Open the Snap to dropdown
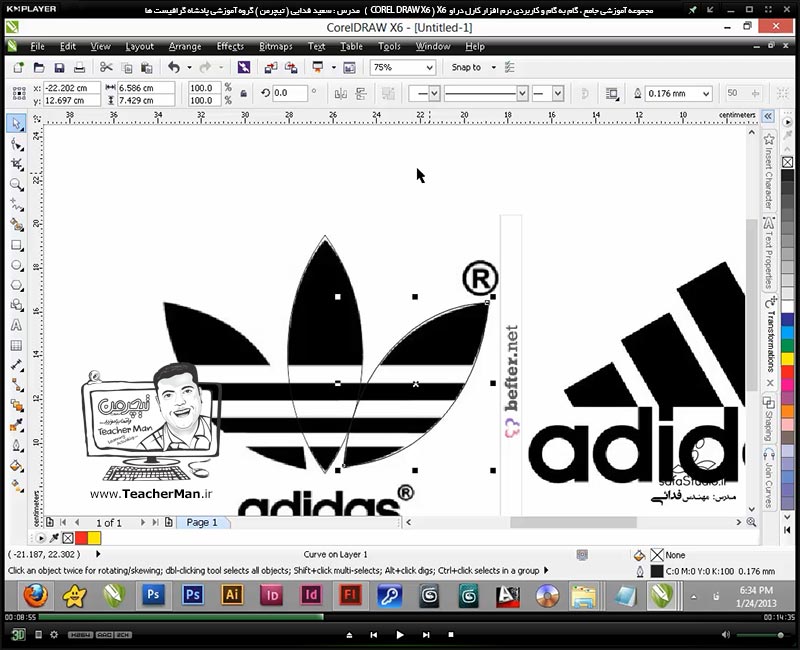This screenshot has width=800, height=650. 493,67
